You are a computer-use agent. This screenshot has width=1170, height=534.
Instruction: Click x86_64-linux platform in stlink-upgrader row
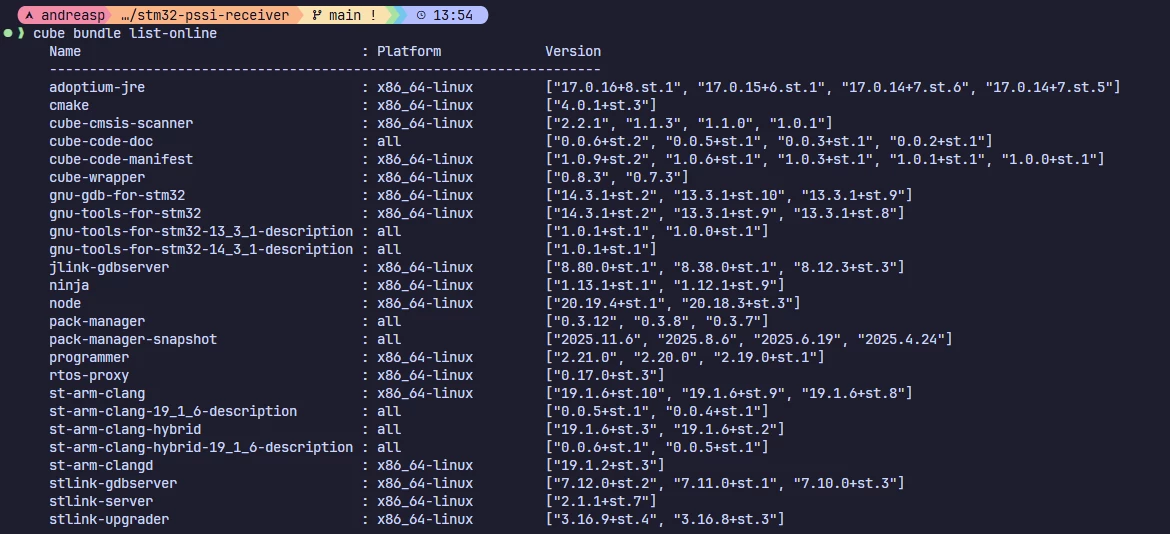(425, 519)
